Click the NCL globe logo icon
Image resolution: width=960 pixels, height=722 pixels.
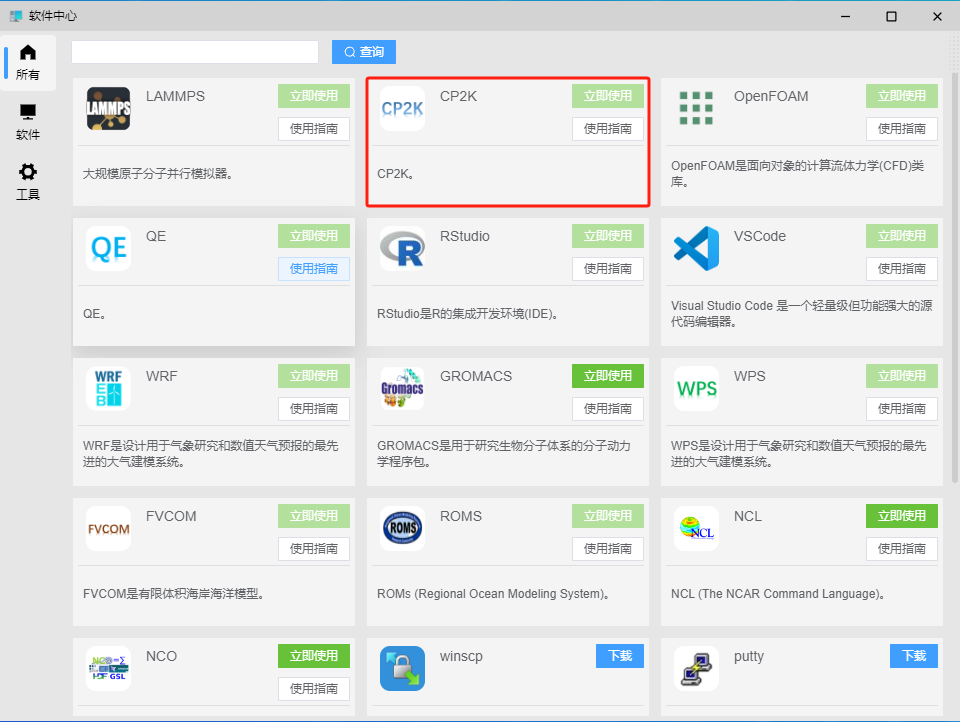tap(696, 528)
